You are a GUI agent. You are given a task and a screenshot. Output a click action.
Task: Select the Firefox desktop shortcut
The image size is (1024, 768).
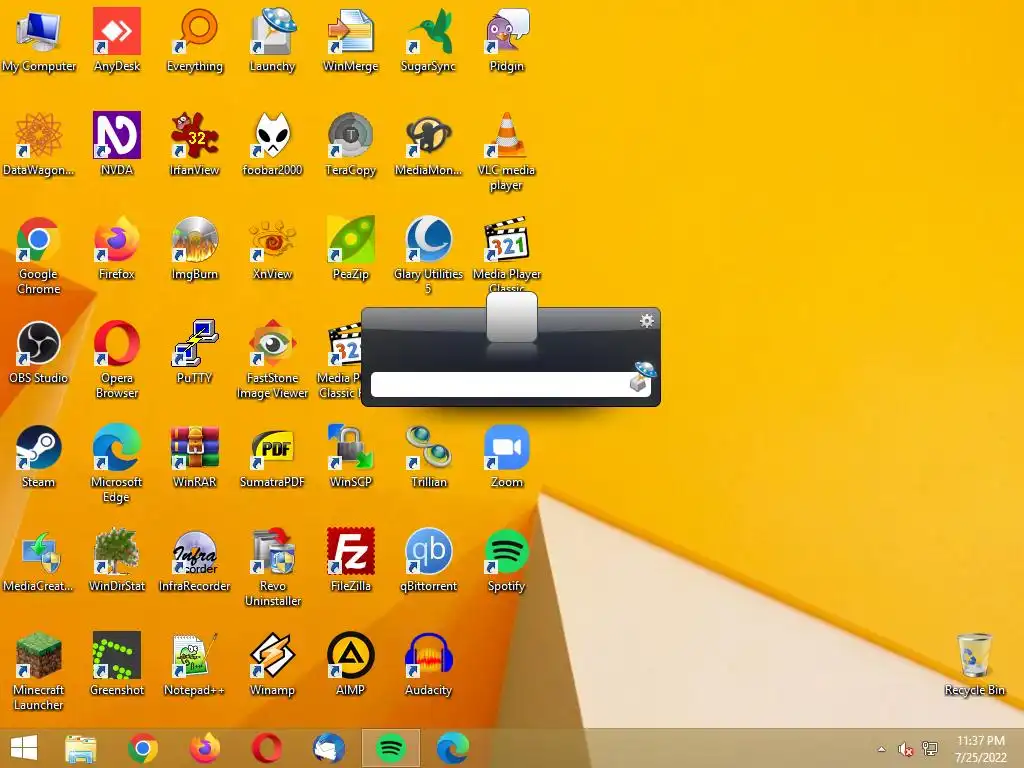point(117,248)
